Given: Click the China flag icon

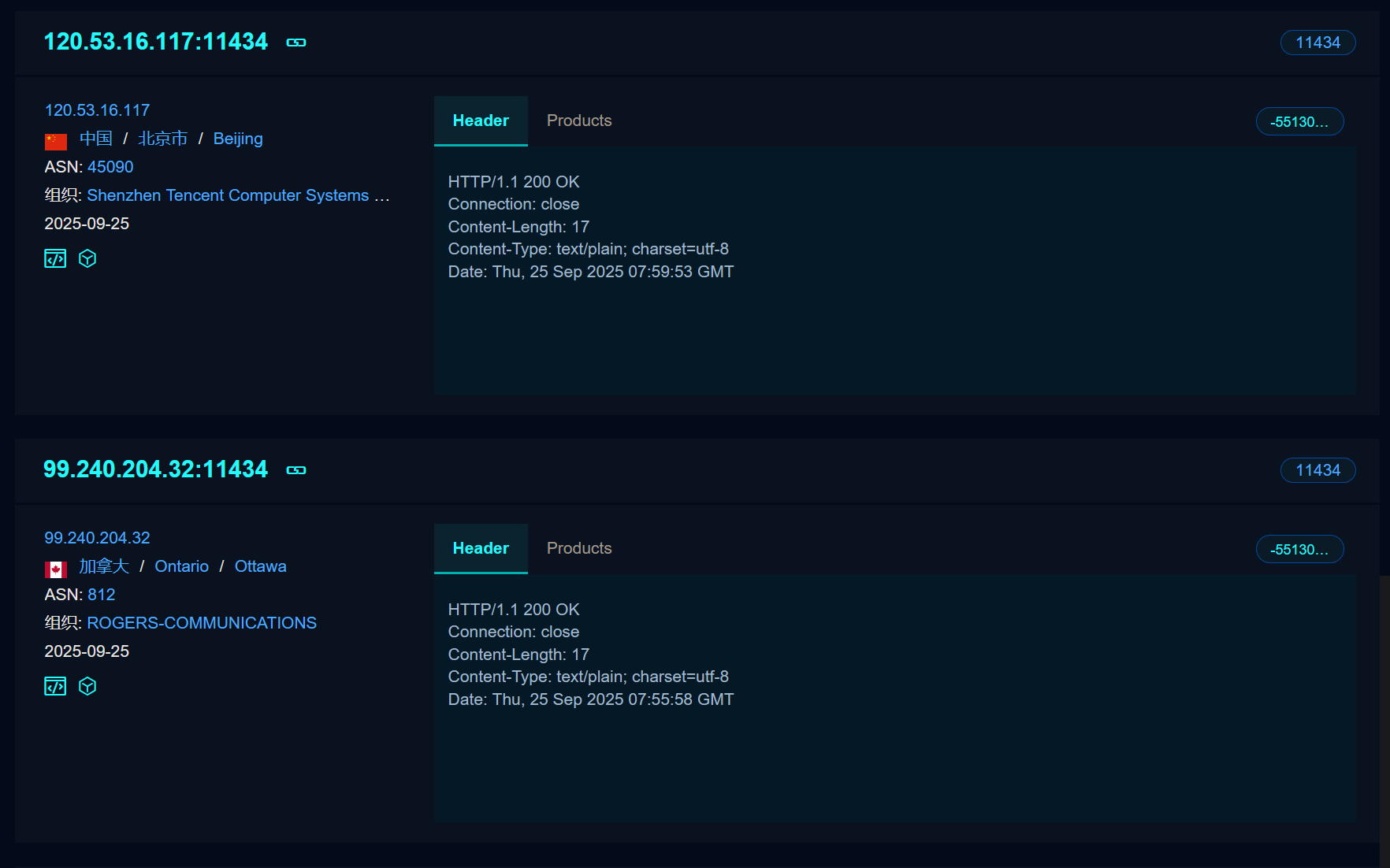Looking at the screenshot, I should [x=56, y=141].
